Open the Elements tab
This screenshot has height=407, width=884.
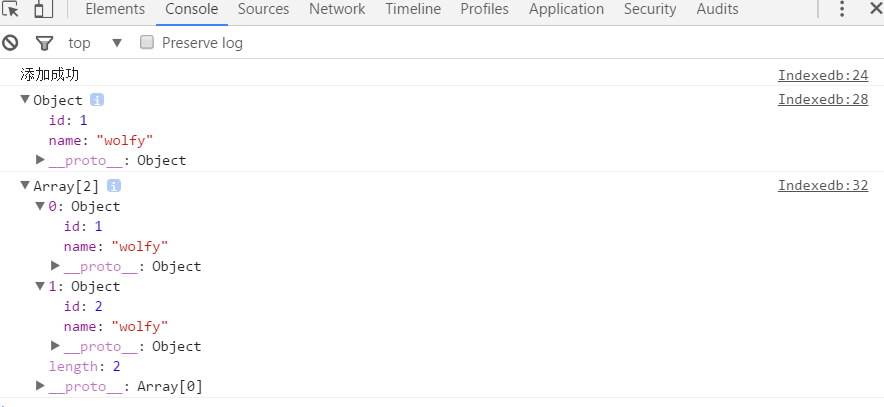tap(115, 9)
